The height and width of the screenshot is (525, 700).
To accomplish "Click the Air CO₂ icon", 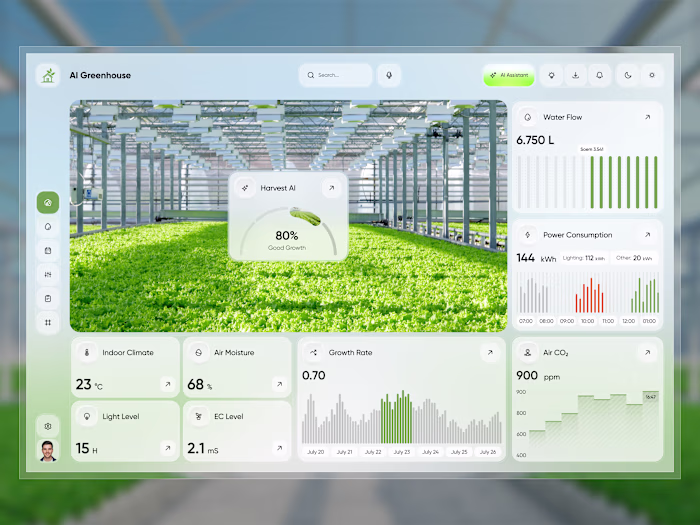I will tap(528, 353).
